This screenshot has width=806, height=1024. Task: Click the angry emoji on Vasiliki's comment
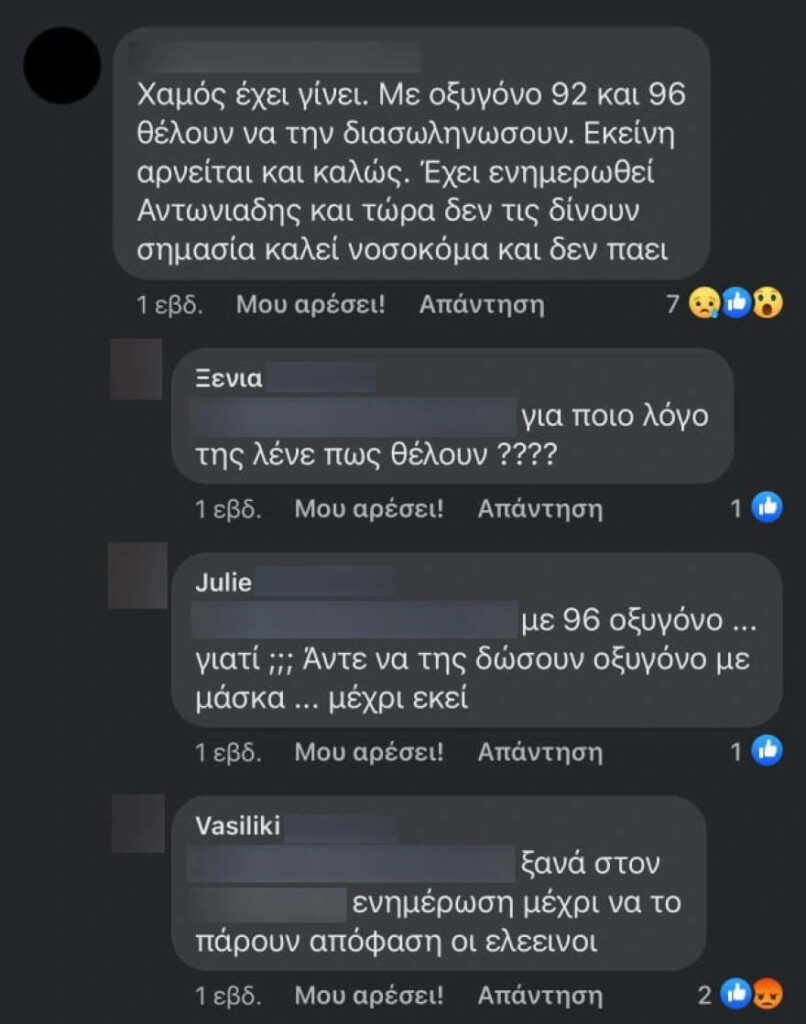[768, 994]
